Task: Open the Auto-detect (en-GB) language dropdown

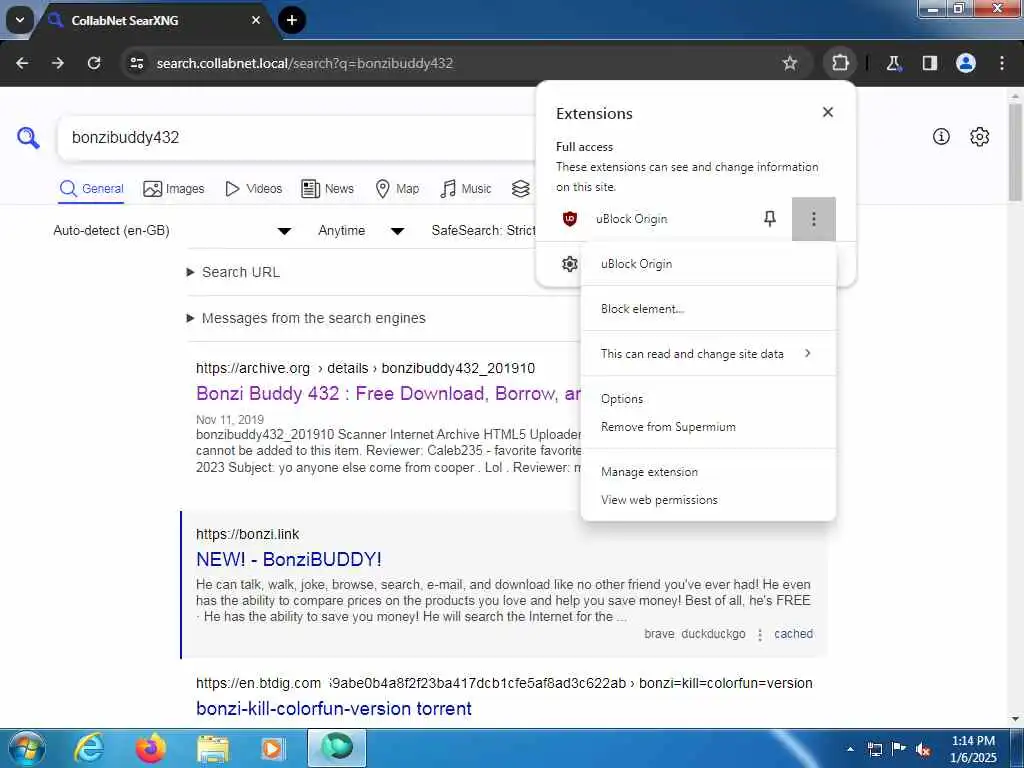Action: [172, 231]
